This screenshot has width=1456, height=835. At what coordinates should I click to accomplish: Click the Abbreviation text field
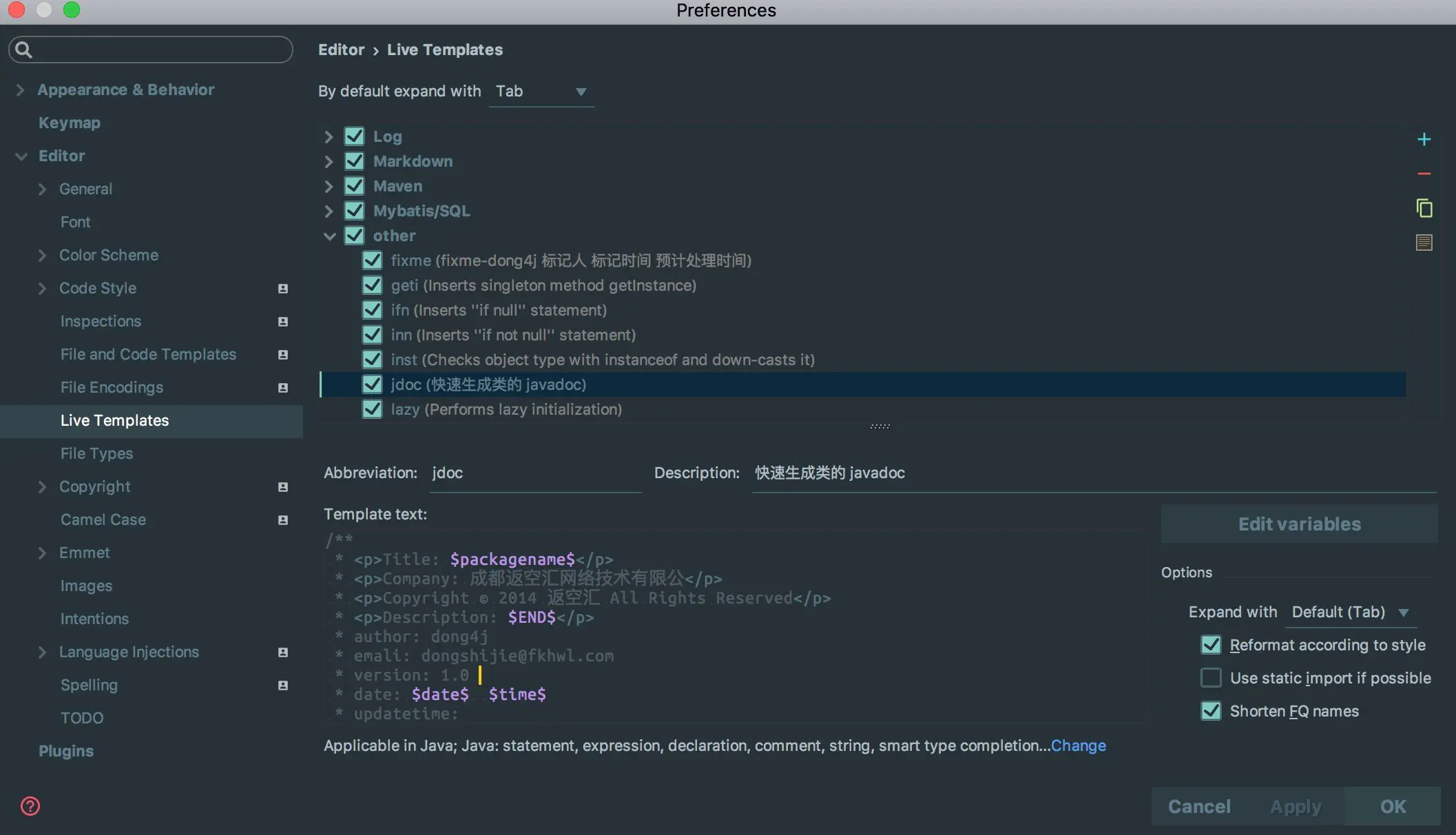coord(534,473)
